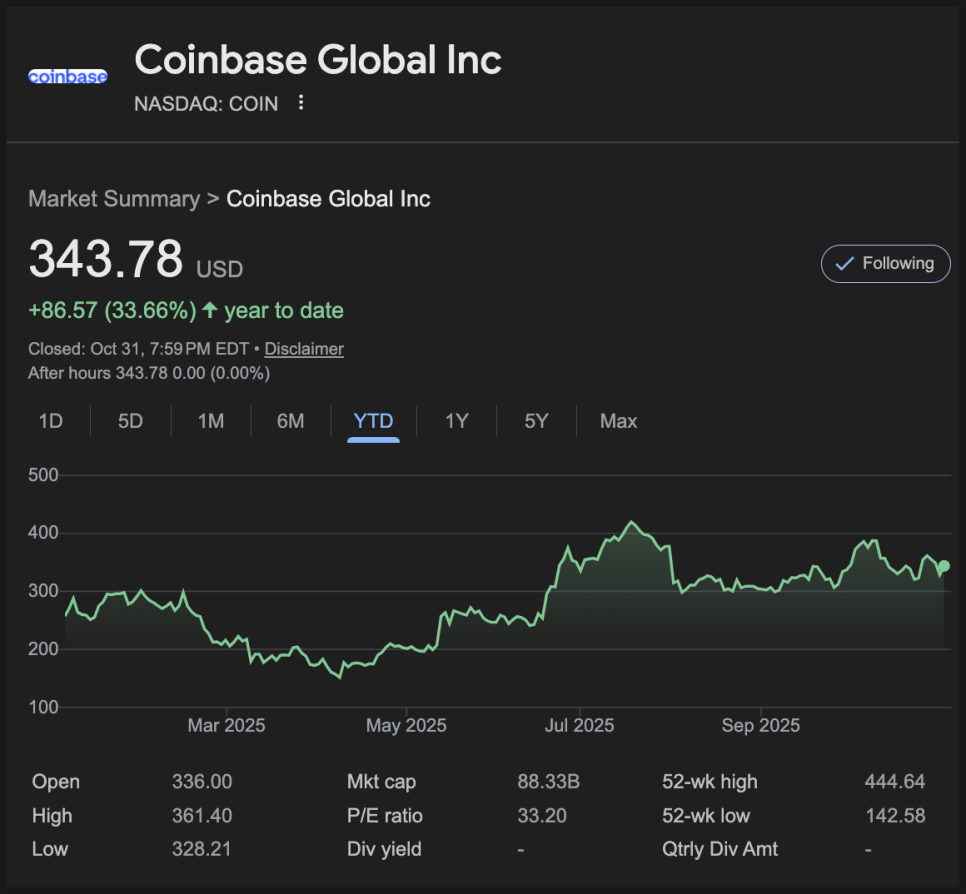This screenshot has width=966, height=894.
Task: Open the Disclaimer link
Action: 304,349
